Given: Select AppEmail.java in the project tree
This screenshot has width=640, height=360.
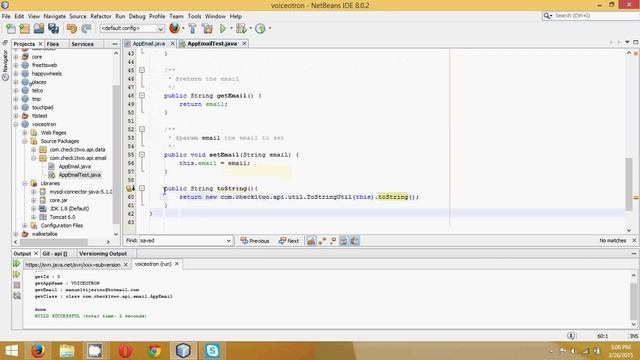Looking at the screenshot, I should [75, 167].
